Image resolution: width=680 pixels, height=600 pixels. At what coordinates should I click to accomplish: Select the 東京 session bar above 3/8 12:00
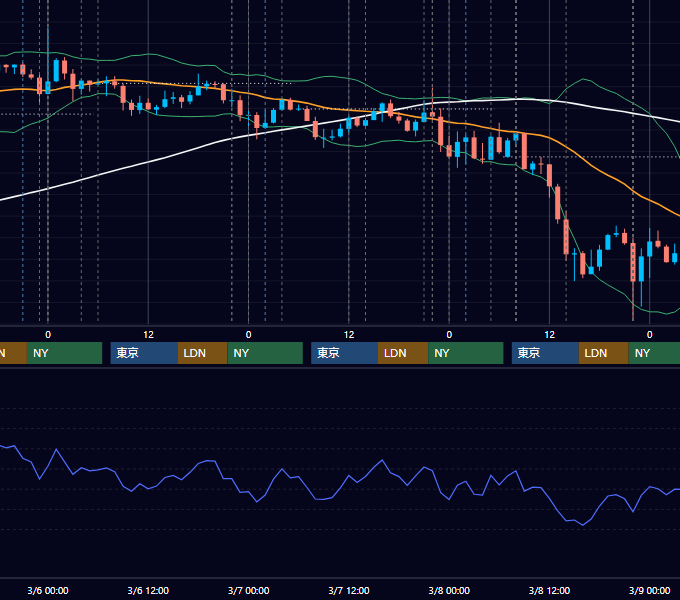(545, 353)
